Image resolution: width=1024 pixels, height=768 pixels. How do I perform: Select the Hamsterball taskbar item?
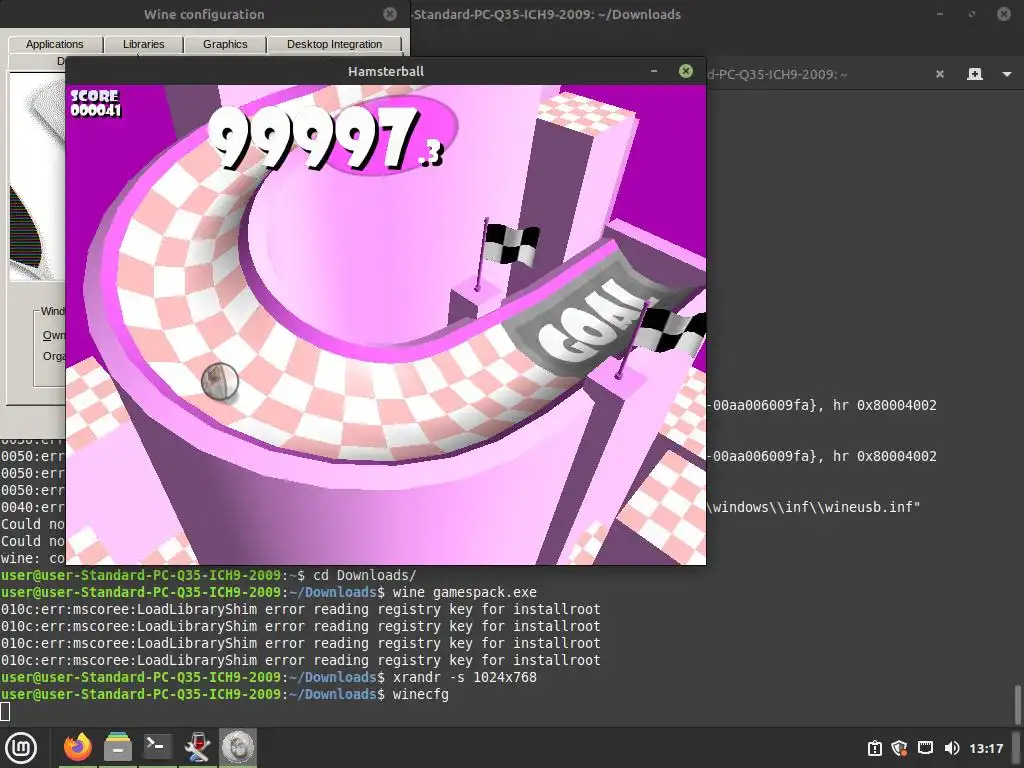click(x=238, y=748)
